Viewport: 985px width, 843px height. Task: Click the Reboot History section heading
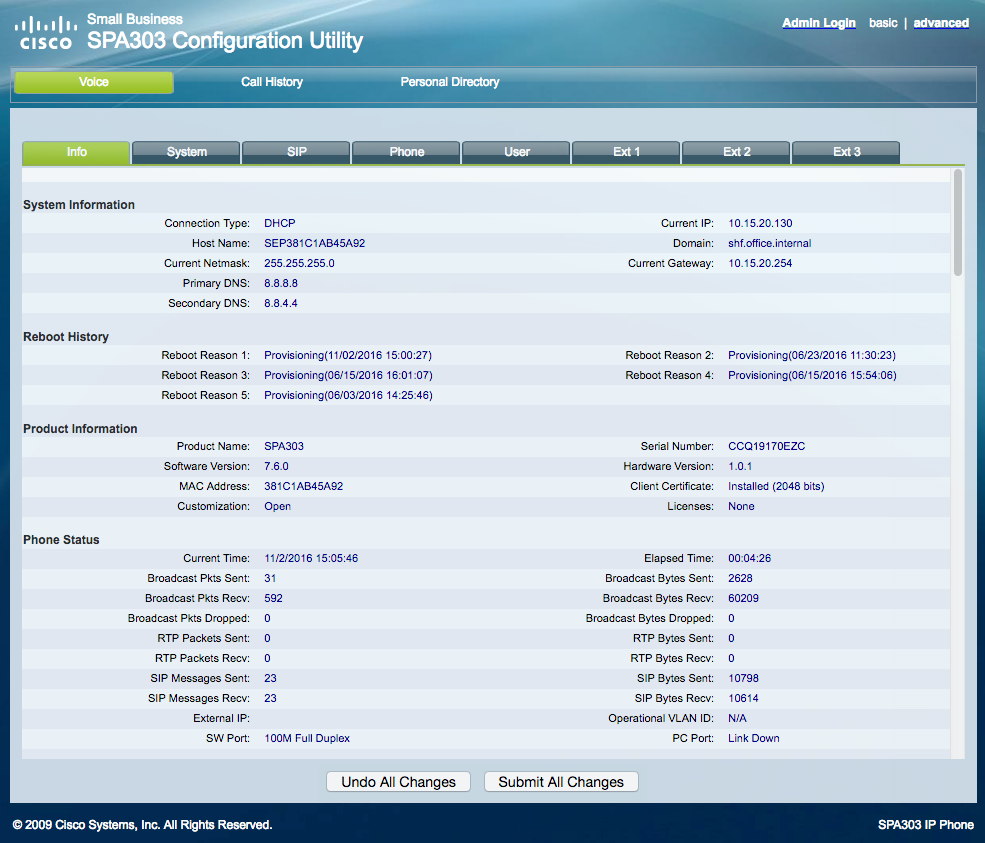[66, 337]
